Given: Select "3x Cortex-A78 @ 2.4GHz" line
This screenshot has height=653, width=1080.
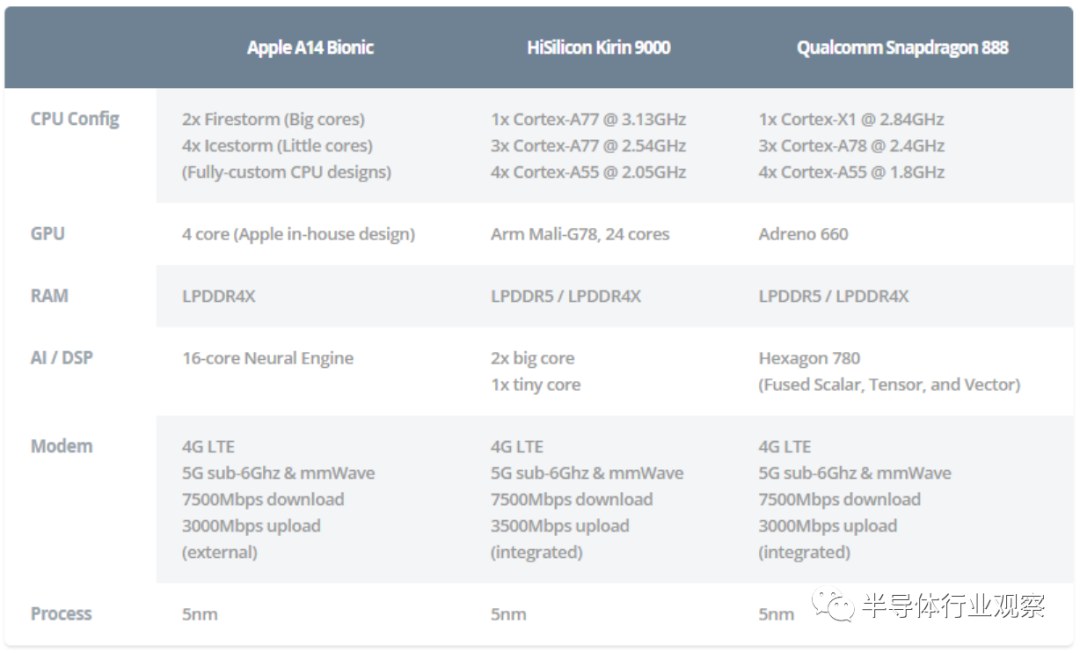Looking at the screenshot, I should click(851, 146).
